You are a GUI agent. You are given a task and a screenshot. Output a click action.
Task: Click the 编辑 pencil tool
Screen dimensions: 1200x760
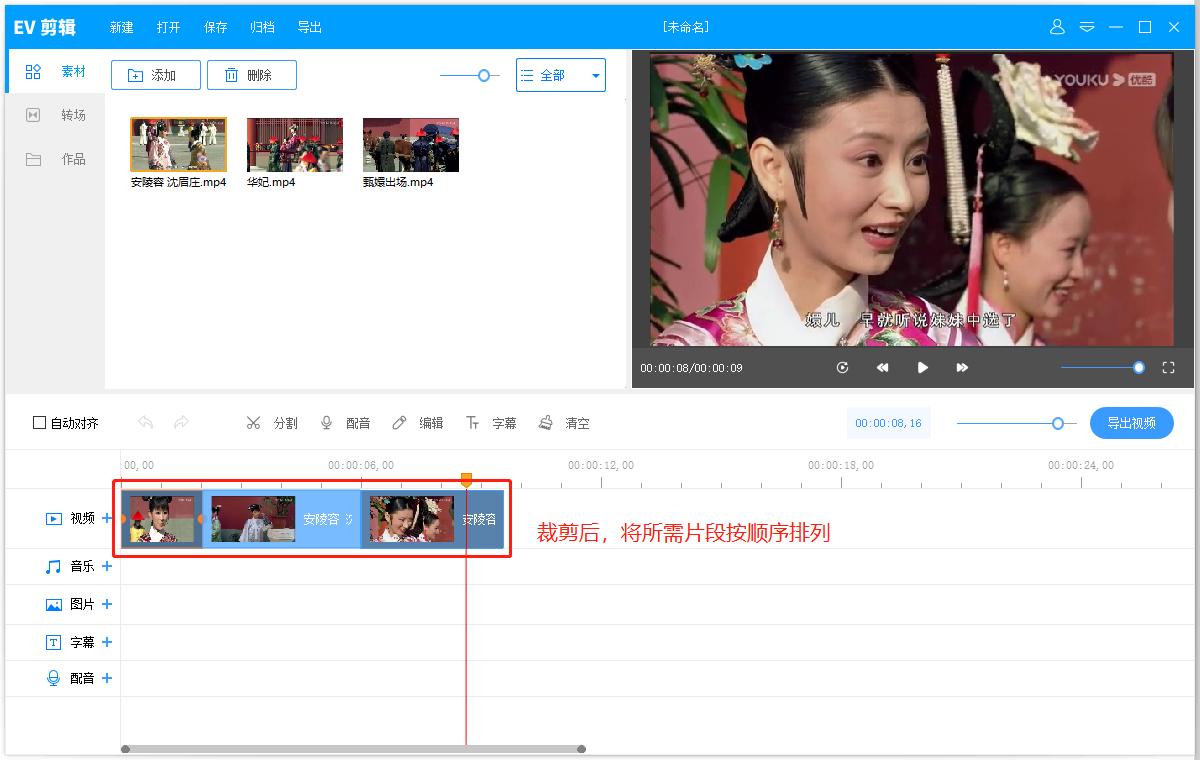(x=418, y=423)
